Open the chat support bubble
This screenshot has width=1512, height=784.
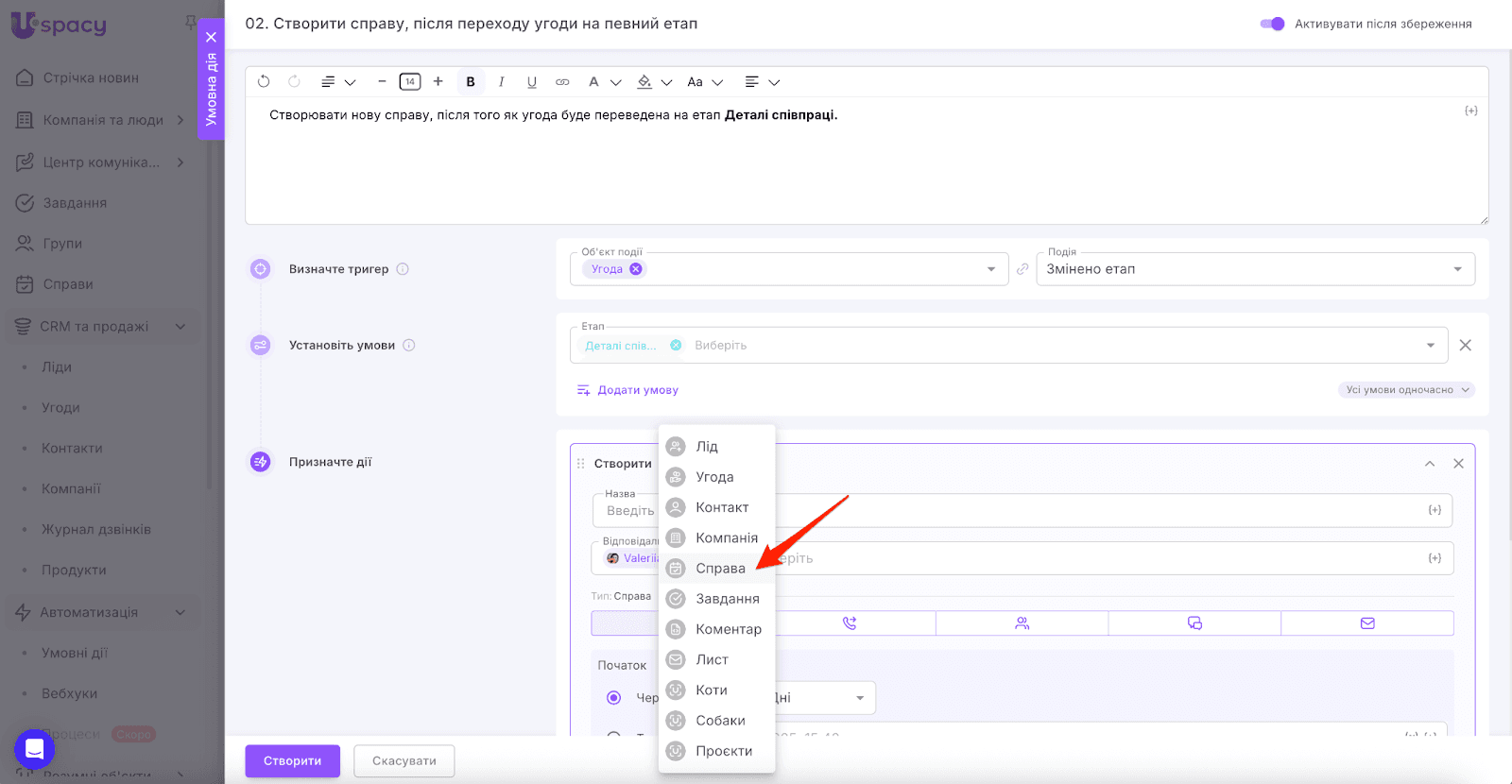(x=34, y=750)
